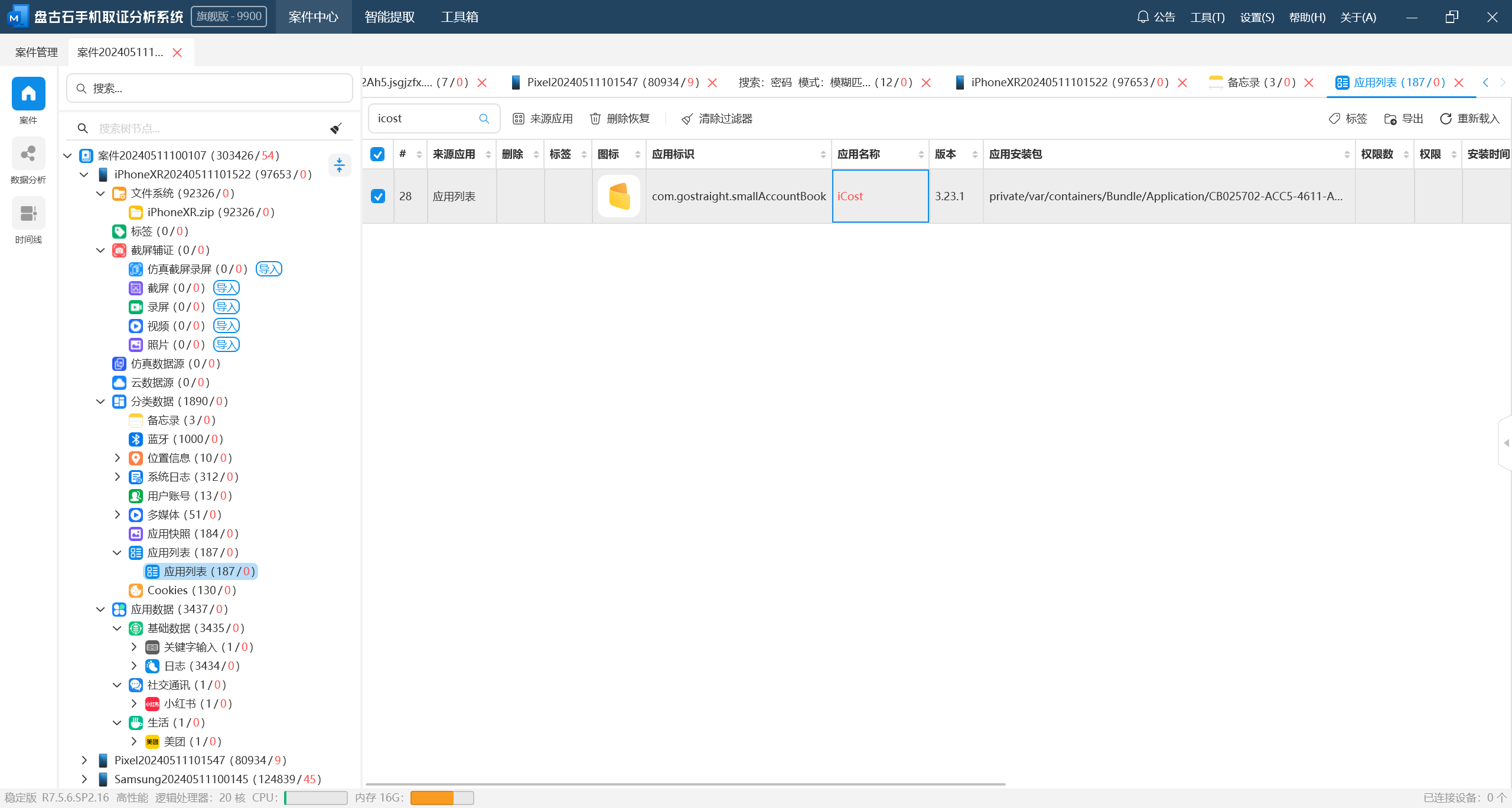The image size is (1512, 808).
Task: Click the horizontal scrollbar under table
Action: pos(685,784)
